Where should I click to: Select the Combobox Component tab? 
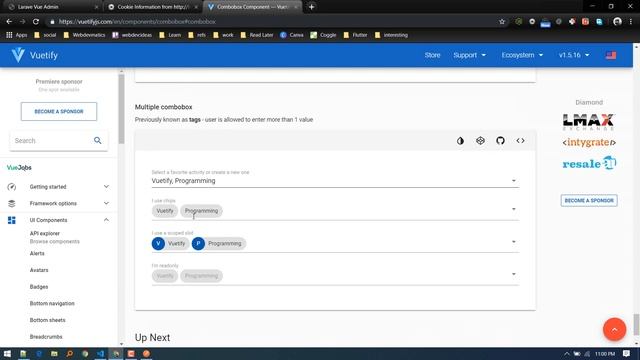click(x=252, y=7)
